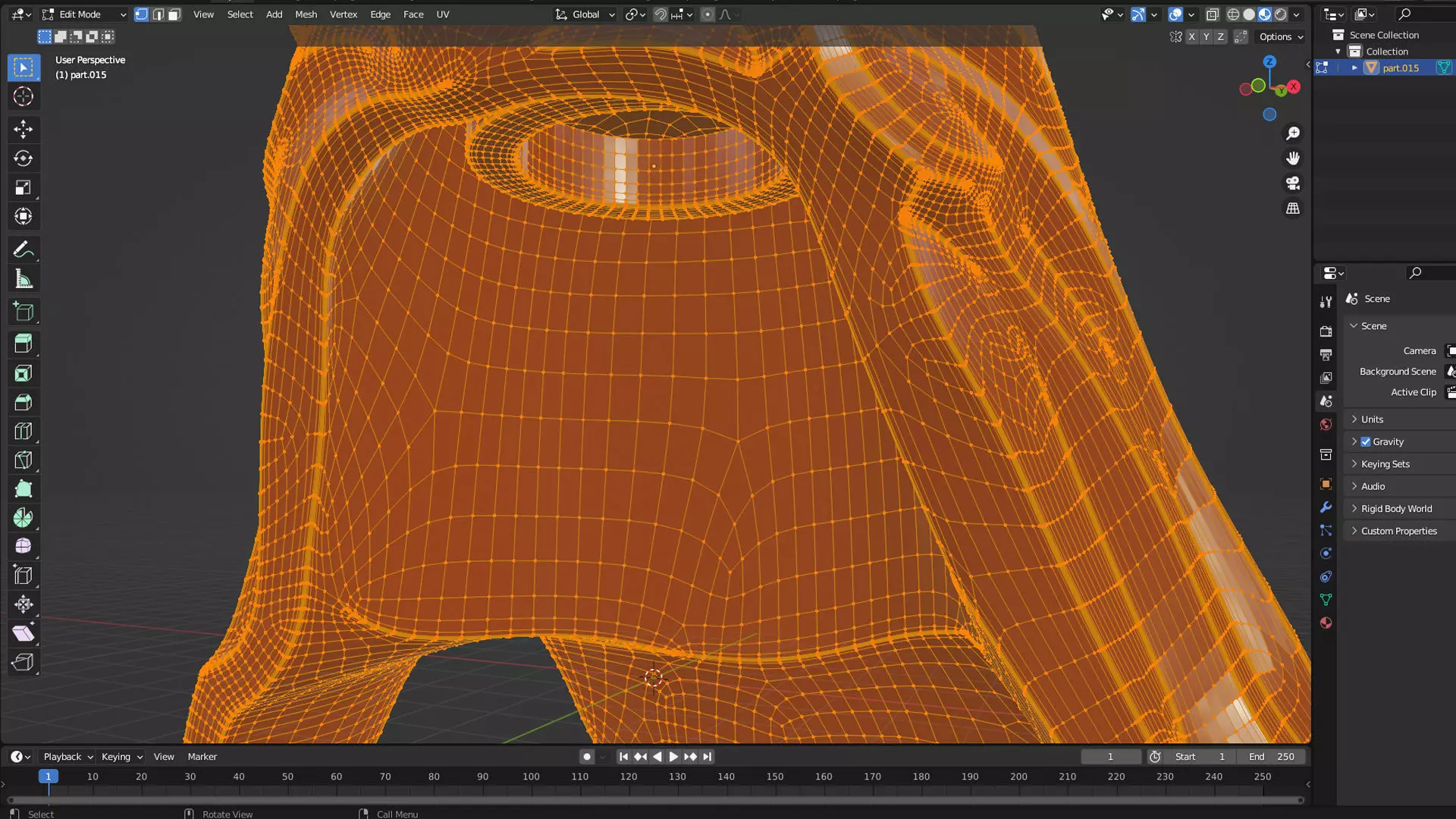The height and width of the screenshot is (819, 1456).
Task: Activate the Knife tool
Action: pyautogui.click(x=23, y=460)
